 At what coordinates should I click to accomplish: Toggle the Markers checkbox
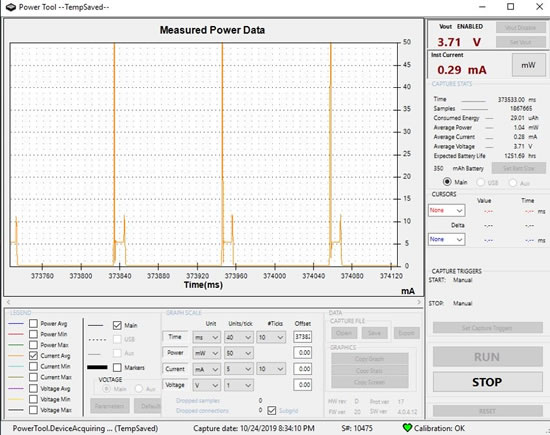(117, 368)
